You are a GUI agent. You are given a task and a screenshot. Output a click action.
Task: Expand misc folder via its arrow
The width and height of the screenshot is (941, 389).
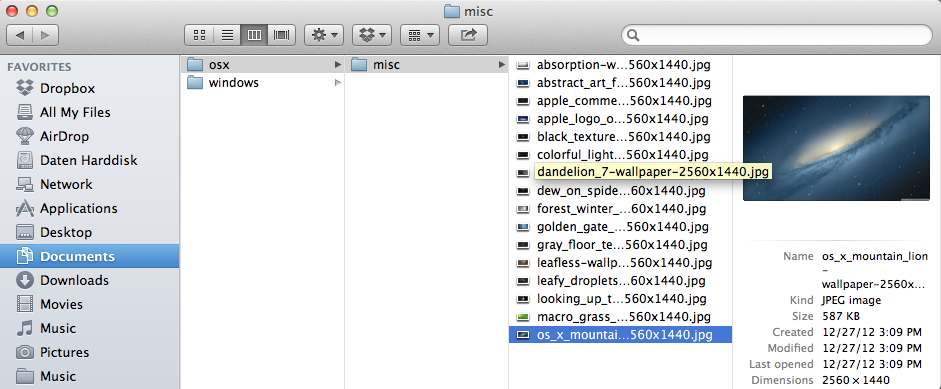(502, 64)
